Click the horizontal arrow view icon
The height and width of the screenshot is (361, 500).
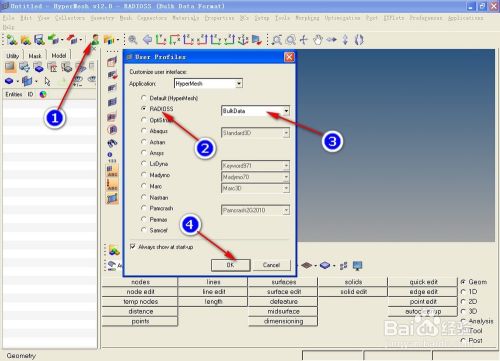[x=331, y=40]
